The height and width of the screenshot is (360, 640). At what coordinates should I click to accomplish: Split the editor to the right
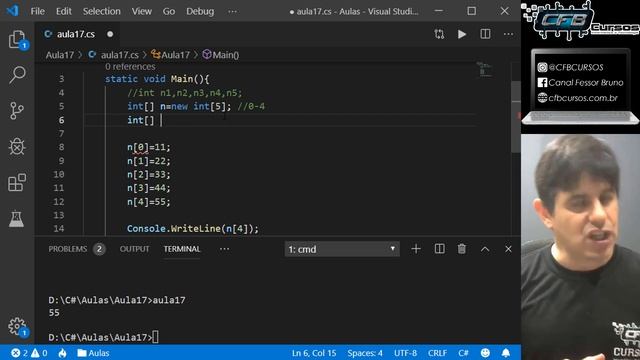[x=485, y=34]
